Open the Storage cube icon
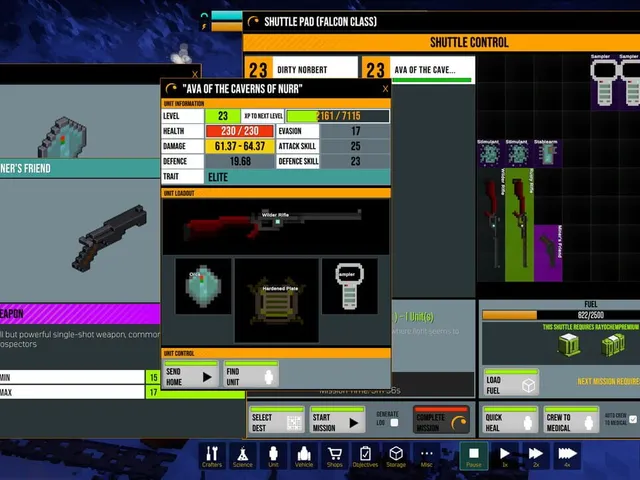Viewport: 640px width, 480px height. 396,456
